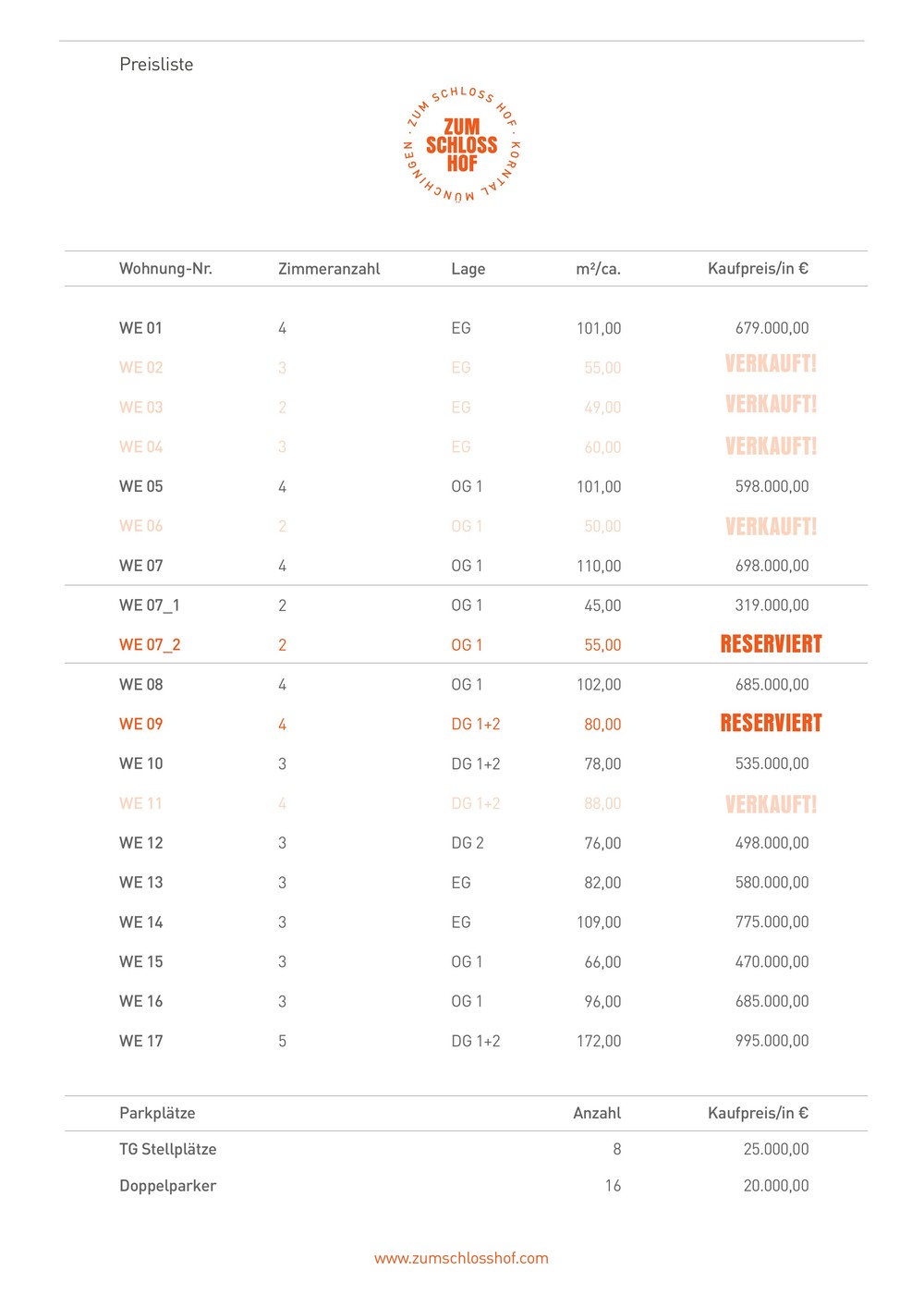Open the www.zumschlosshof.com link
Image resolution: width=924 pixels, height=1307 pixels.
tap(461, 1258)
